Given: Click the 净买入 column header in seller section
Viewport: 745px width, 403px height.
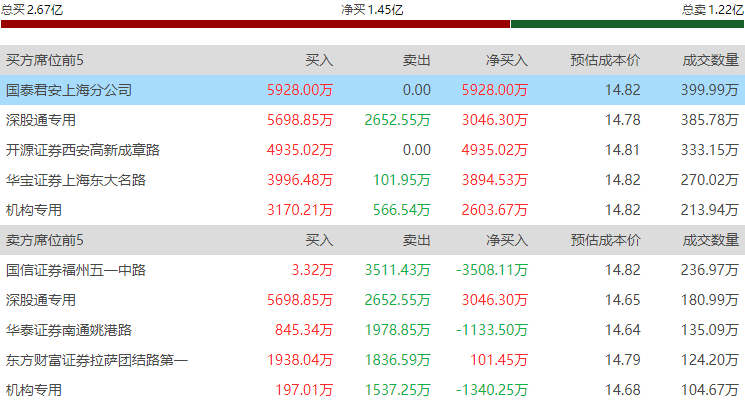Looking at the screenshot, I should [x=506, y=240].
